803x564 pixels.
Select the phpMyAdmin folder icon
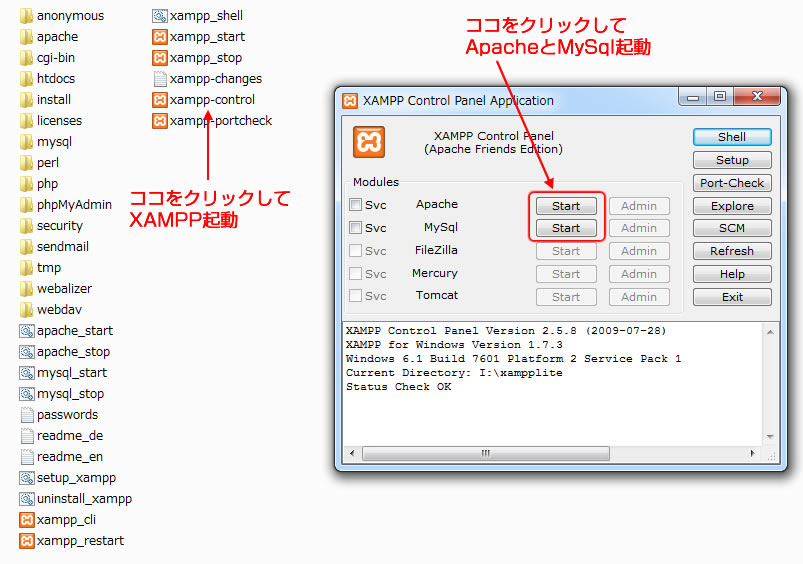pyautogui.click(x=27, y=205)
